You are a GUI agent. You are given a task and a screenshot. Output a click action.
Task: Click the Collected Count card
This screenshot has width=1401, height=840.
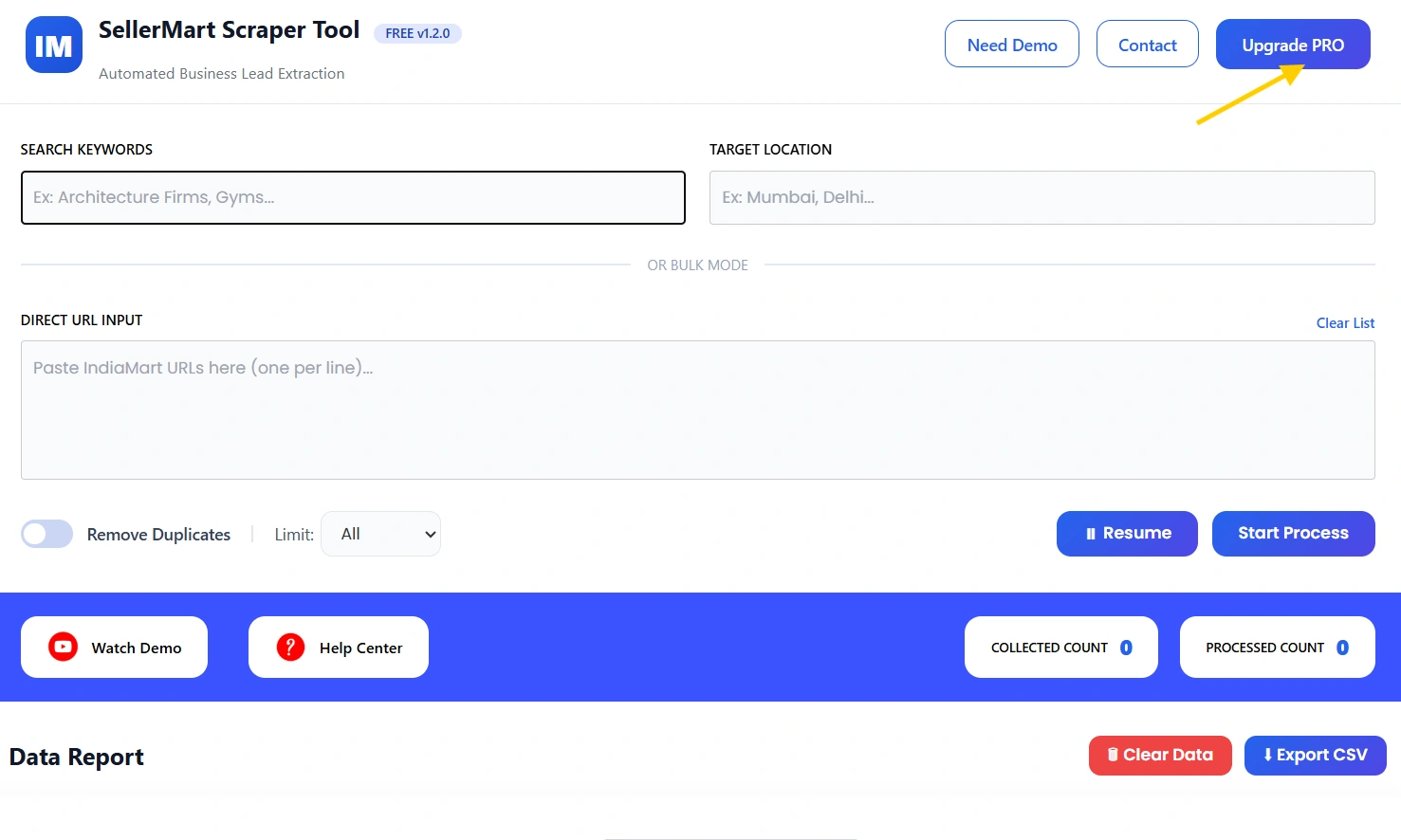click(x=1061, y=648)
